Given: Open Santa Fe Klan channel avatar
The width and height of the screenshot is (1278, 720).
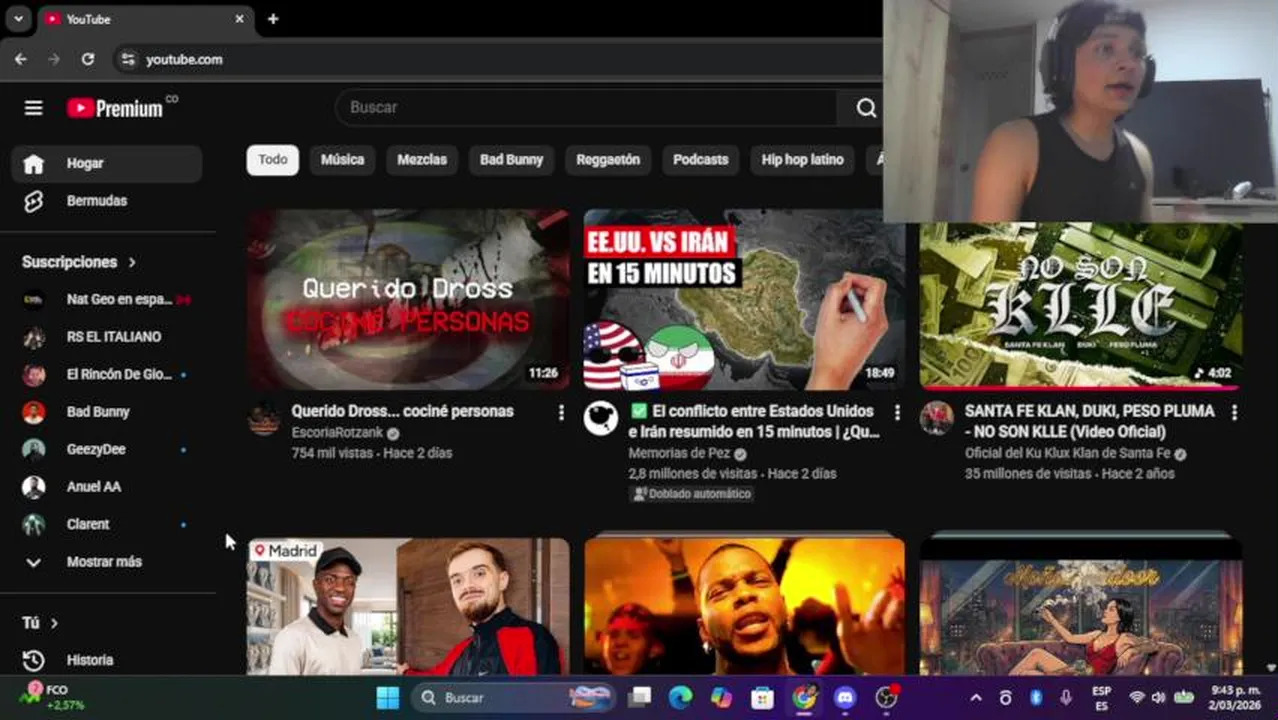Looking at the screenshot, I should pos(937,419).
